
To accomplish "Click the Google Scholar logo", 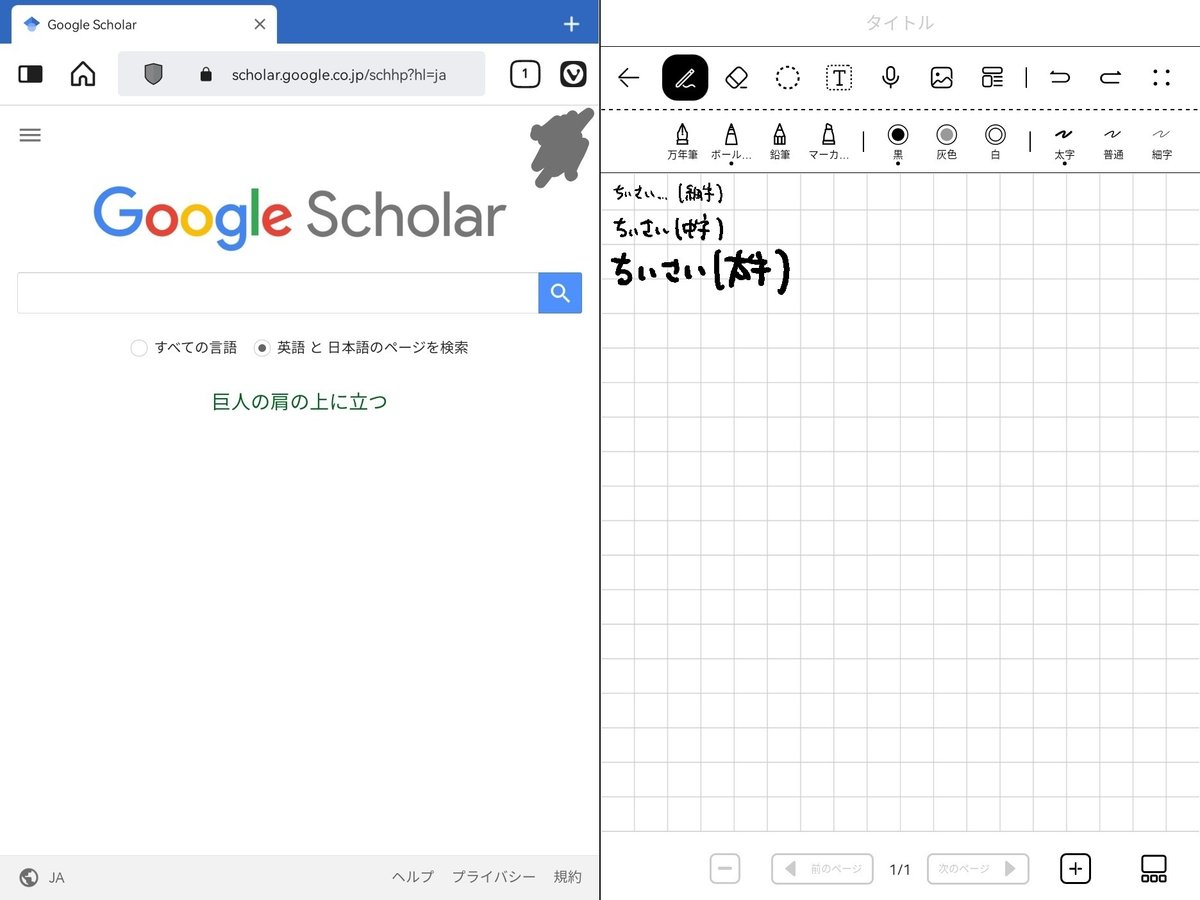I will click(x=300, y=218).
